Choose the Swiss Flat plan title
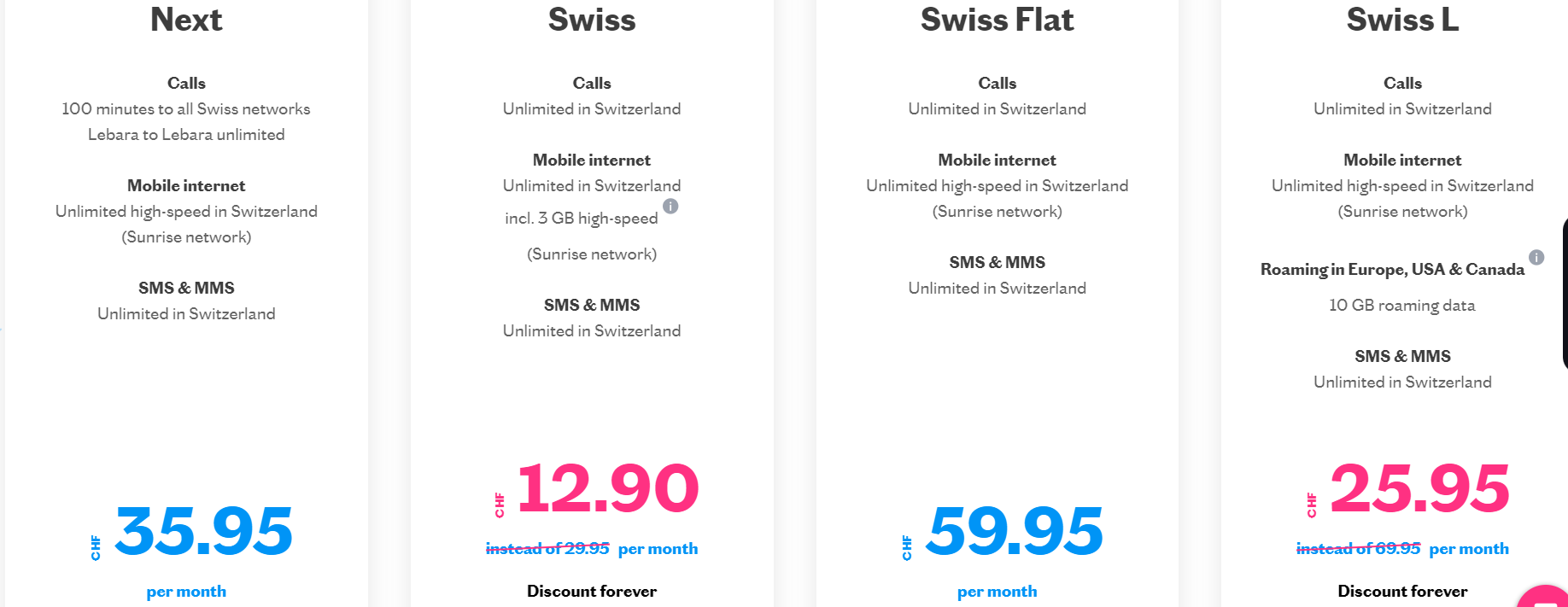Image resolution: width=1568 pixels, height=607 pixels. (997, 19)
